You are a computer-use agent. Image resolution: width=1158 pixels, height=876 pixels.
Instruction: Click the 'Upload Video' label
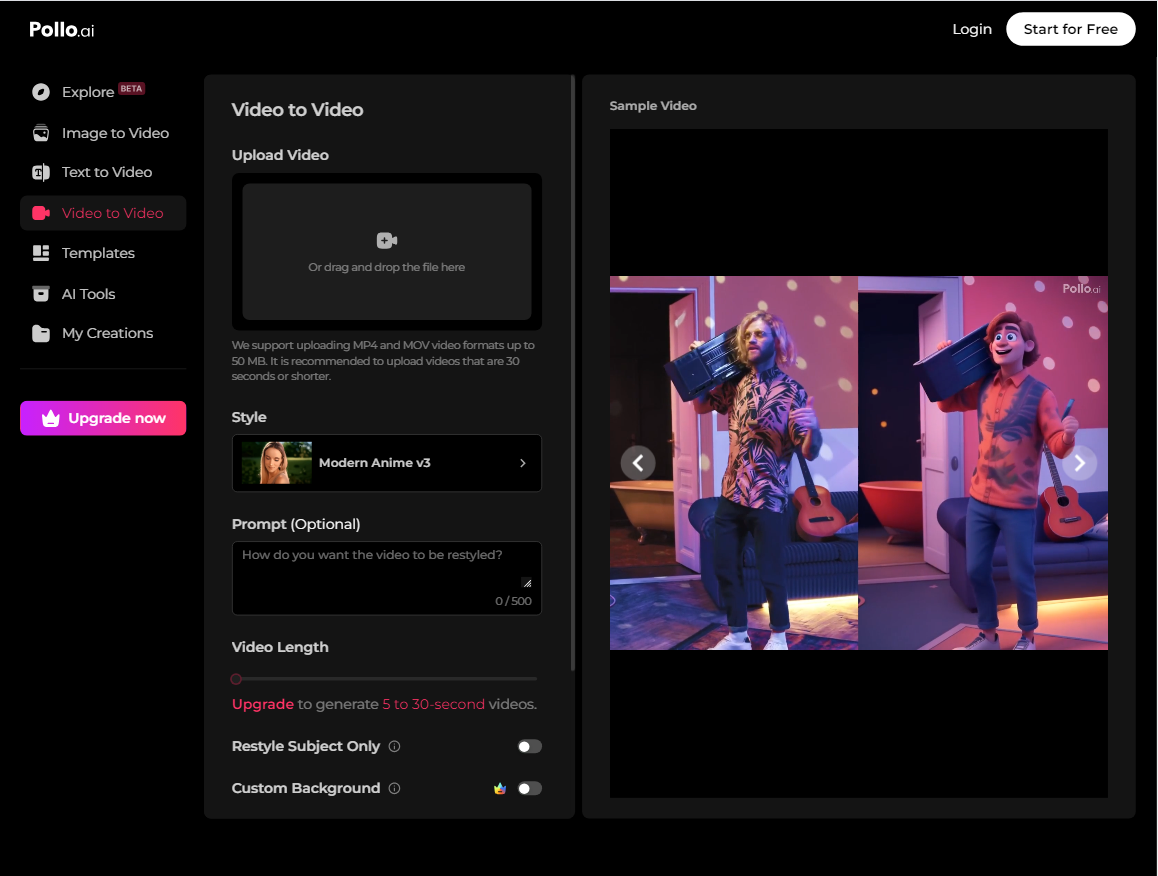281,155
